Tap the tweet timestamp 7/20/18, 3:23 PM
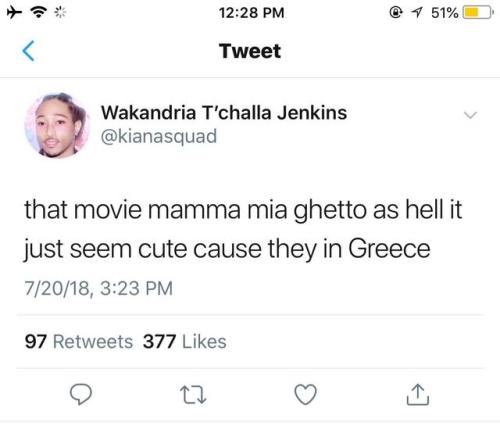Viewport: 500px width, 426px height. click(98, 288)
